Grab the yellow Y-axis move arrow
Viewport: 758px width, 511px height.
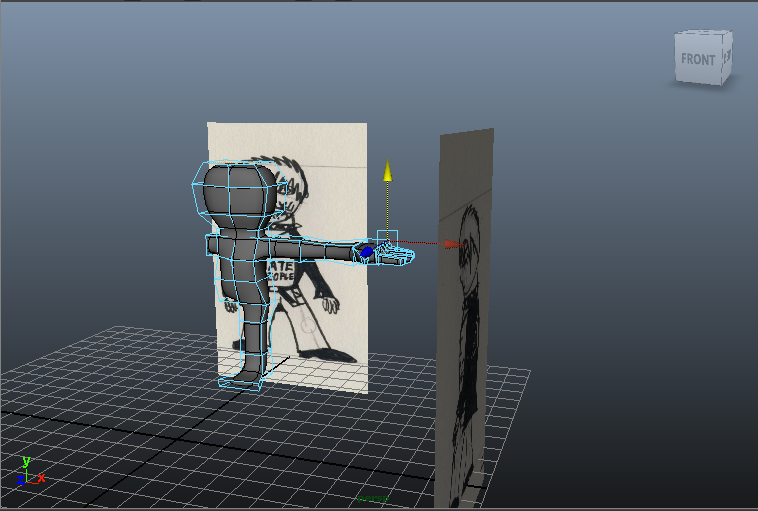387,171
